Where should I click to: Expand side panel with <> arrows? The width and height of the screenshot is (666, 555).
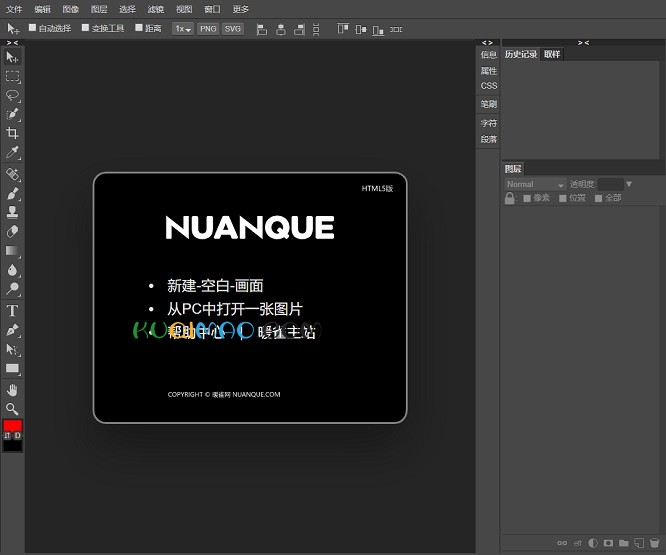click(x=487, y=42)
